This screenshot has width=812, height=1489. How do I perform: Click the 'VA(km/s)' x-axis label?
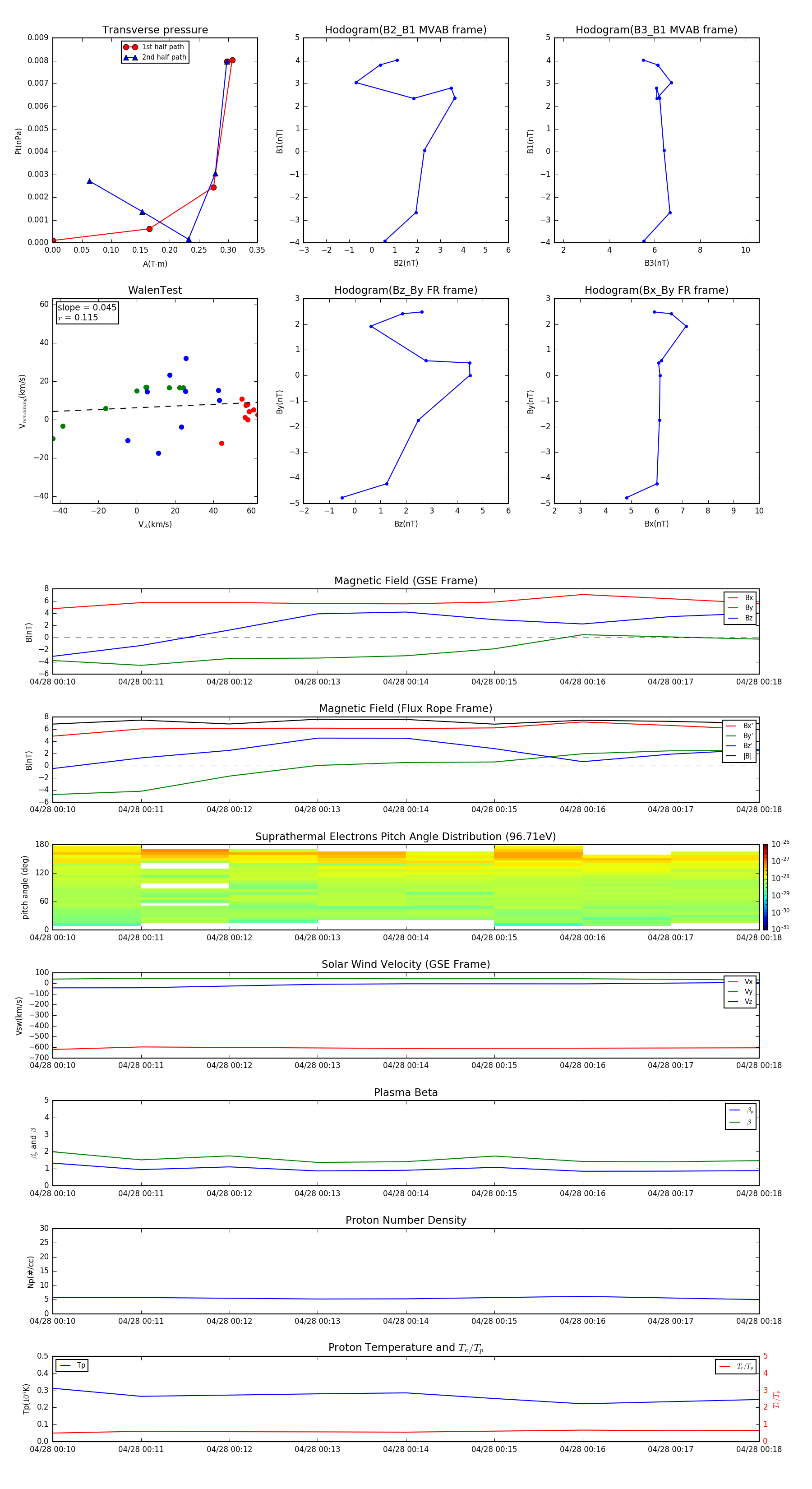pos(155,525)
